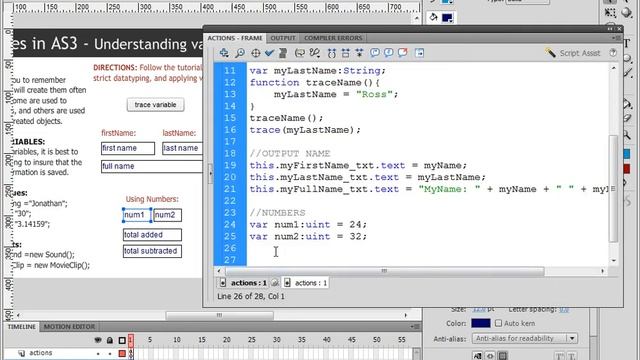Image resolution: width=640 pixels, height=360 pixels.
Task: Click the timeline Show/Hide all layers eye icon
Action: (98, 340)
